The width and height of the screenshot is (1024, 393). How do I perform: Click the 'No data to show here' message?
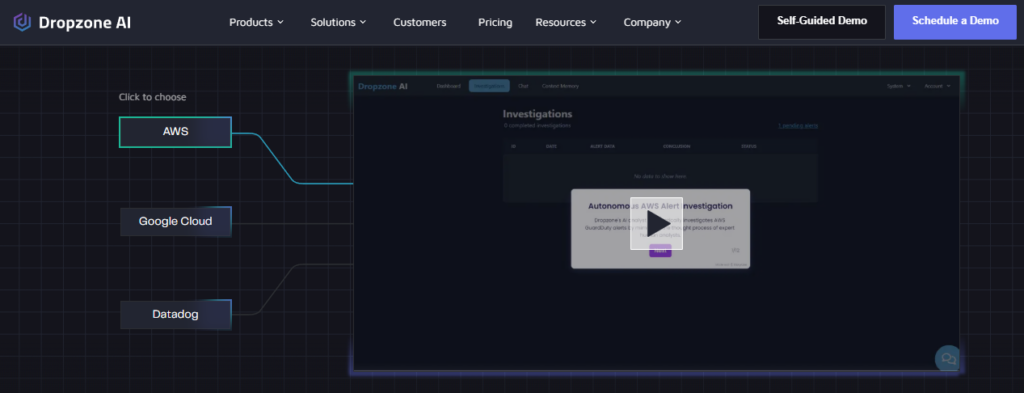coord(660,176)
